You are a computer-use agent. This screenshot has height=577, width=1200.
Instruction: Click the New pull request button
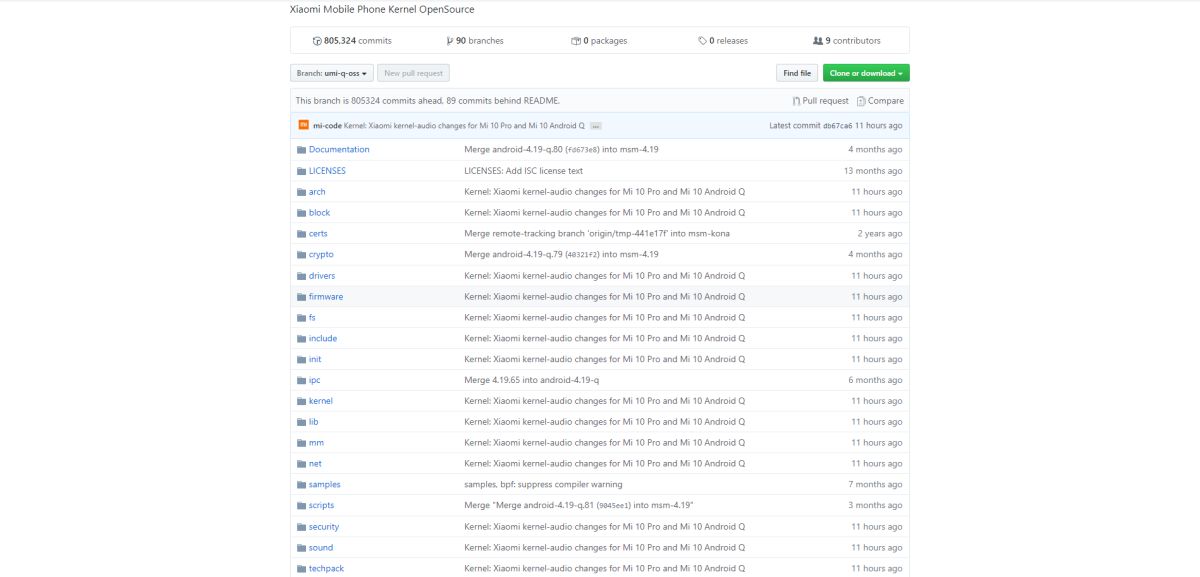pyautogui.click(x=414, y=73)
